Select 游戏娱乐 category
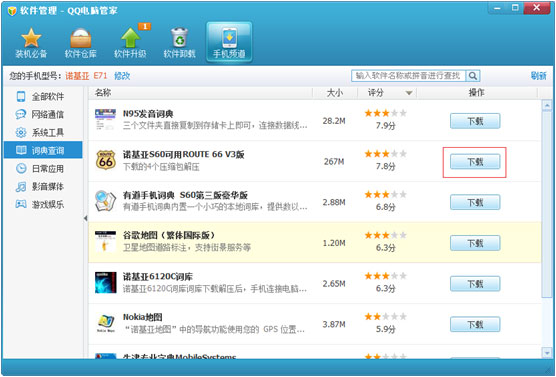This screenshot has width=556, height=377. pyautogui.click(x=43, y=205)
